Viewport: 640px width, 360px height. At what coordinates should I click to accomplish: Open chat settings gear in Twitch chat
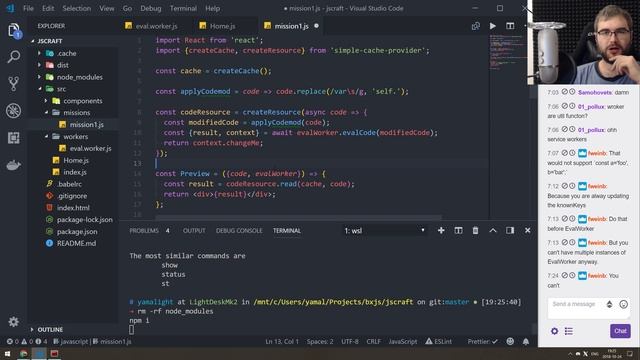(x=554, y=331)
